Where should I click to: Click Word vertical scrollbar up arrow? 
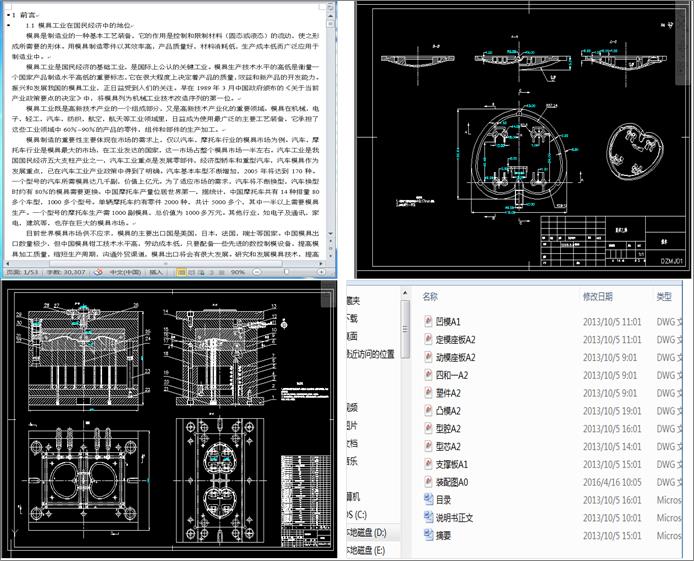pos(330,15)
